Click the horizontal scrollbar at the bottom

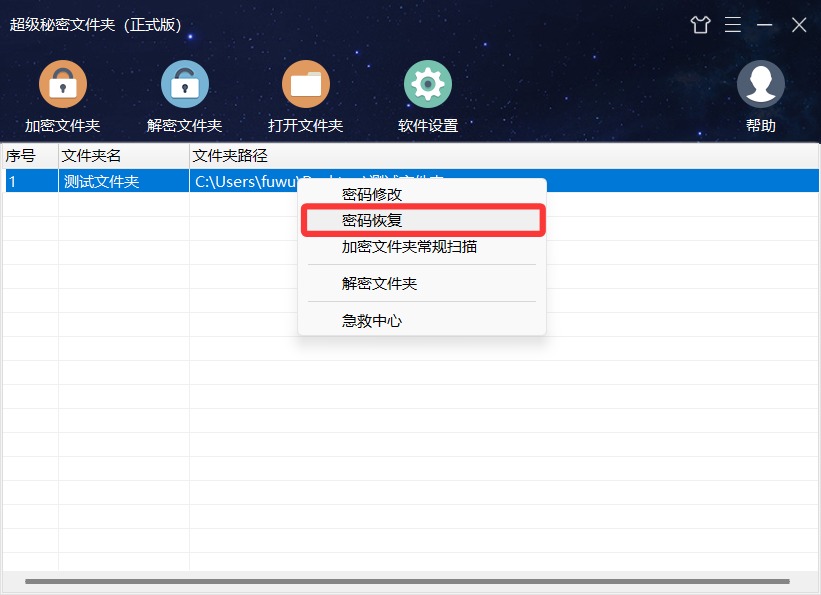click(407, 581)
